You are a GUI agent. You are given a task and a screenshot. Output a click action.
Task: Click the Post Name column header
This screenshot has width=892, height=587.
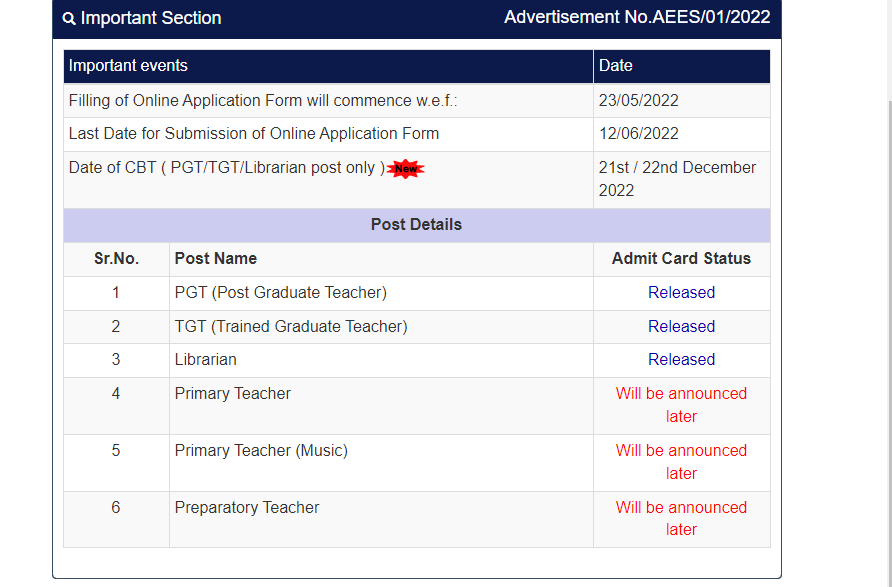point(216,259)
